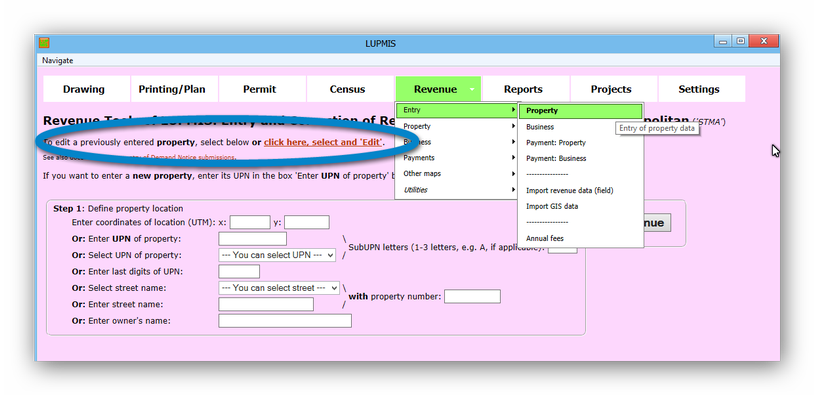This screenshot has height=395, width=814.
Task: Select Annual fees entry
Action: [x=580, y=238]
